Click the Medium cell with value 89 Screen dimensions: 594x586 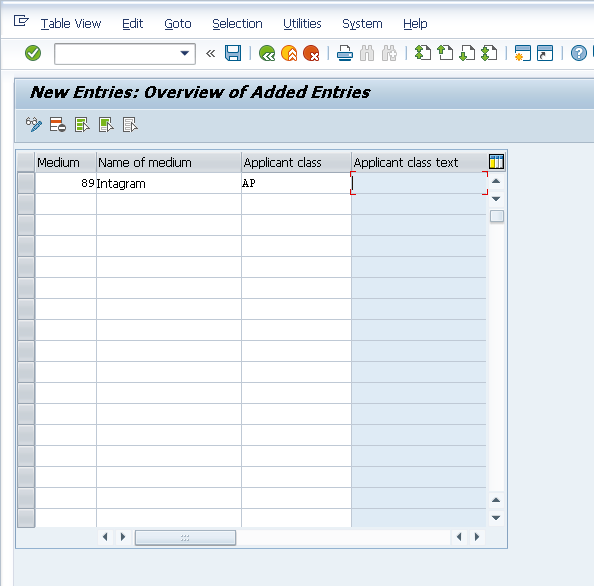pos(66,183)
